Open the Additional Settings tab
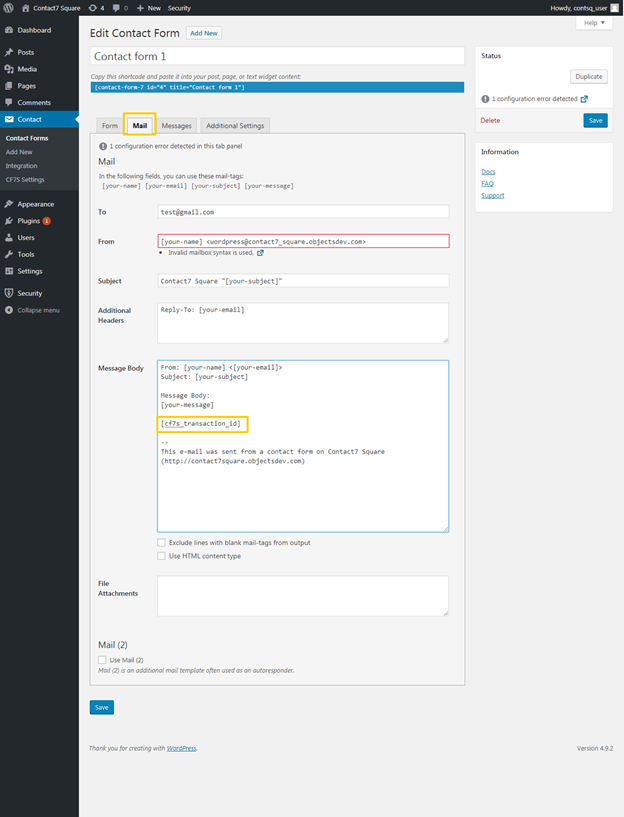The image size is (624, 817). pyautogui.click(x=235, y=126)
